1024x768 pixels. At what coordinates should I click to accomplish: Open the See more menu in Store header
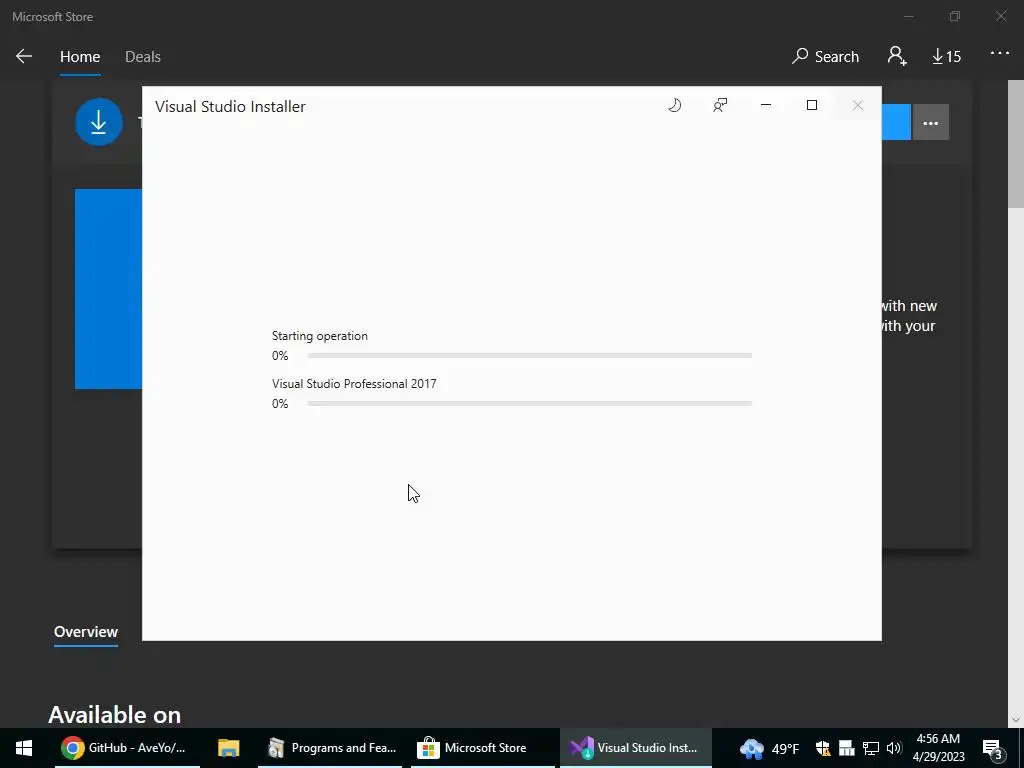pyautogui.click(x=1000, y=54)
